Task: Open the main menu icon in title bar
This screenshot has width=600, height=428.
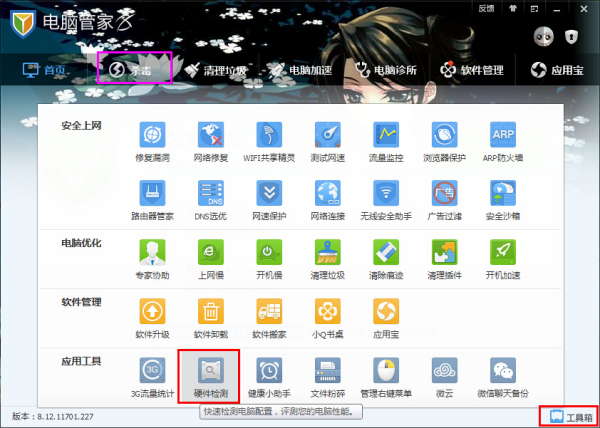Action: [x=535, y=9]
